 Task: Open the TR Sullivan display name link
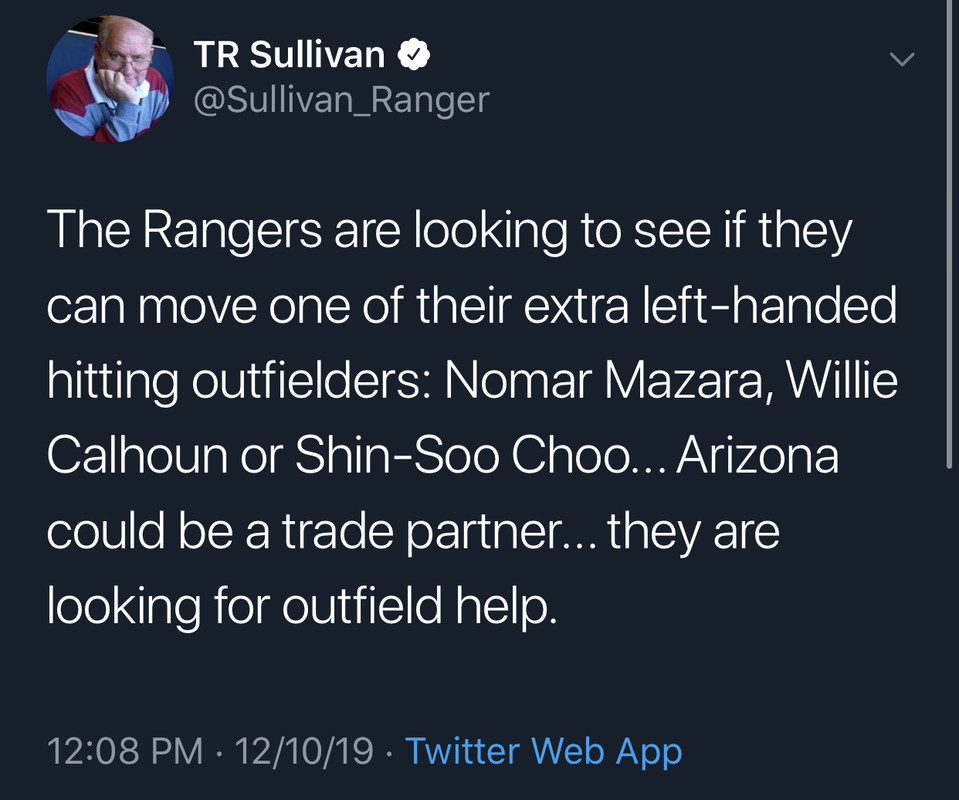[289, 54]
